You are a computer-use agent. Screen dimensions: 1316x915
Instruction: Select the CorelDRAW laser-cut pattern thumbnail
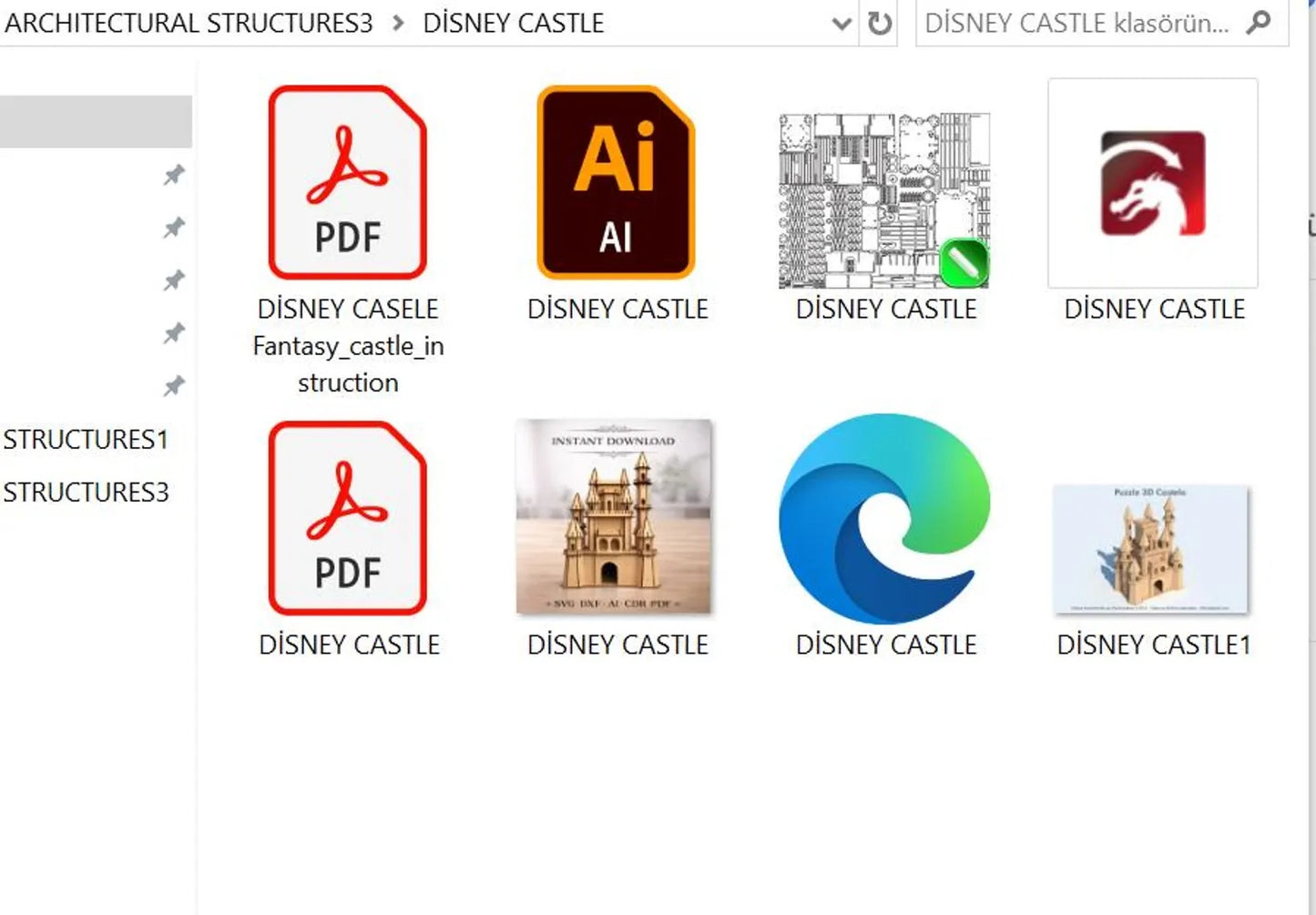point(884,200)
